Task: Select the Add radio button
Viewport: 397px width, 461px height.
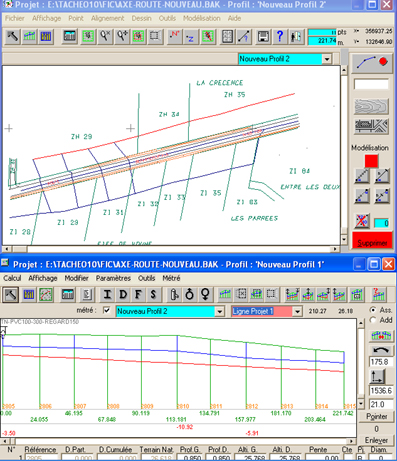Action: pos(373,320)
